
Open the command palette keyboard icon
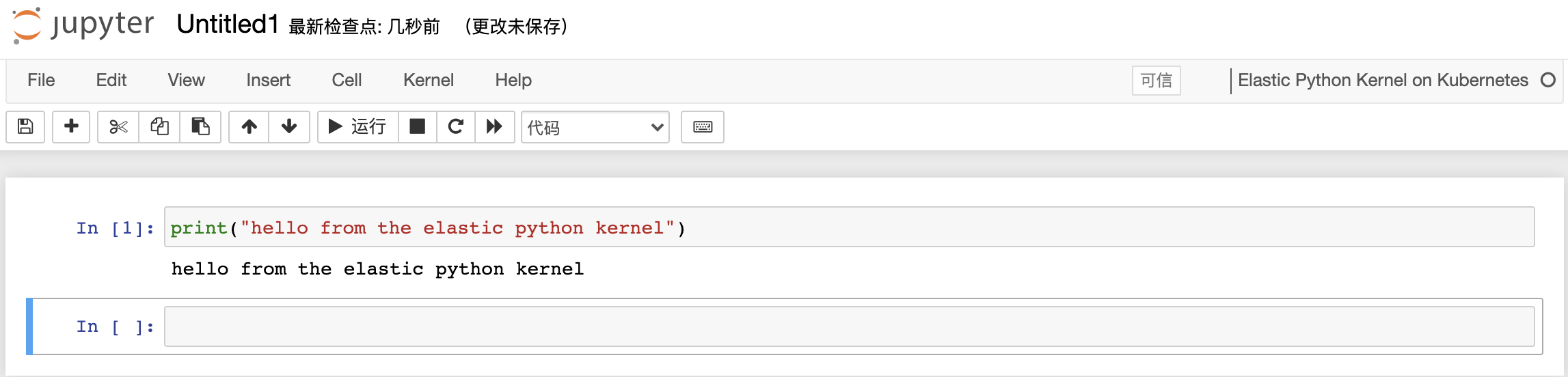[703, 126]
